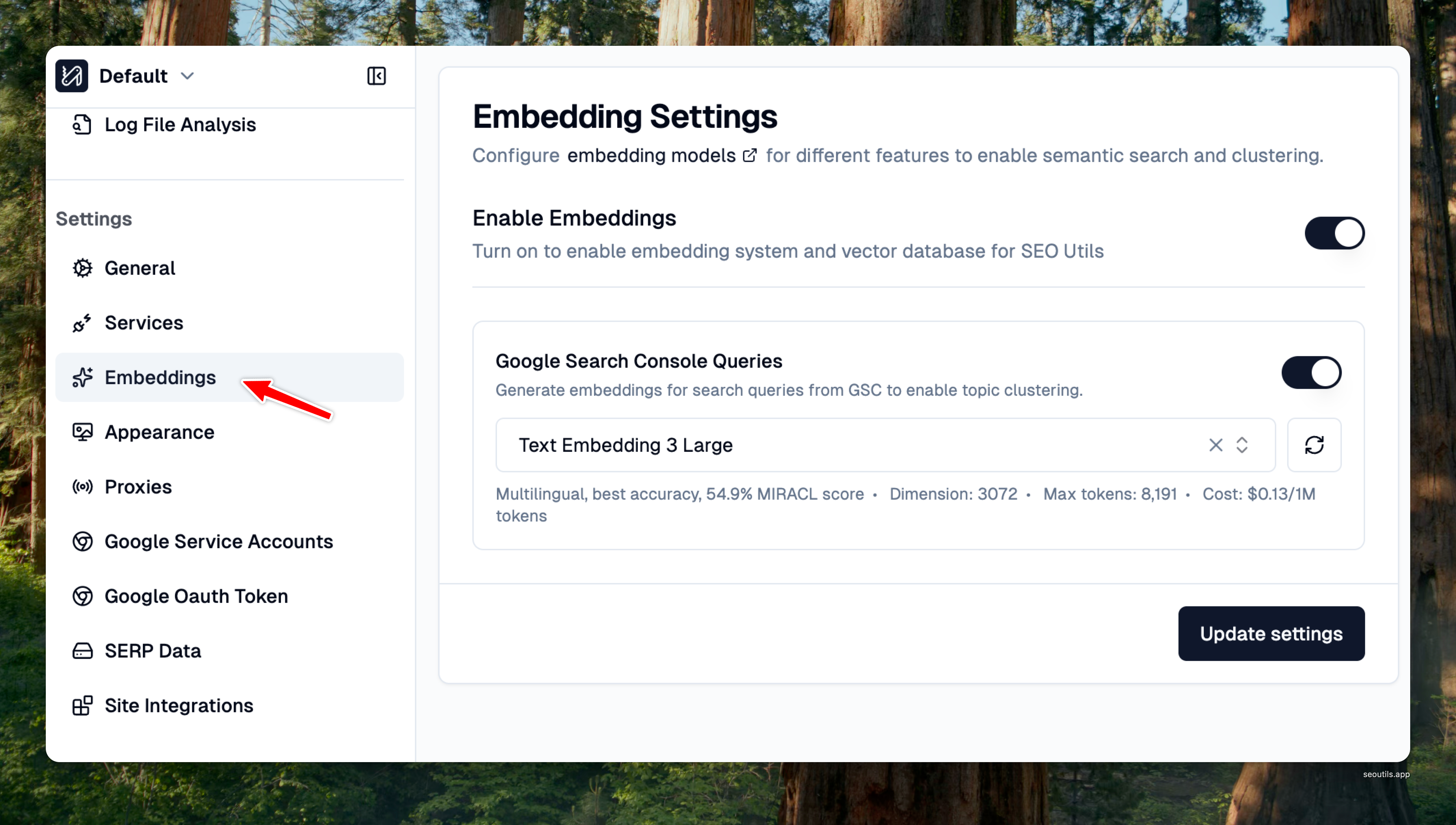Click the Proxies broadcast icon
Image resolution: width=1456 pixels, height=825 pixels.
pyautogui.click(x=82, y=487)
